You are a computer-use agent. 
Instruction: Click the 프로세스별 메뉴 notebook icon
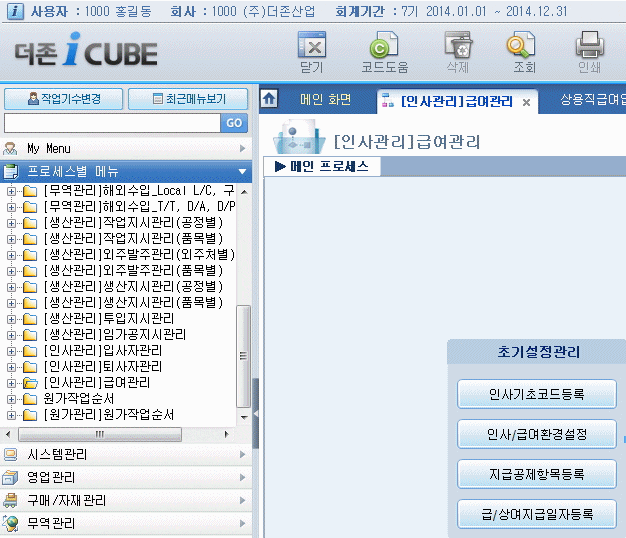point(11,172)
